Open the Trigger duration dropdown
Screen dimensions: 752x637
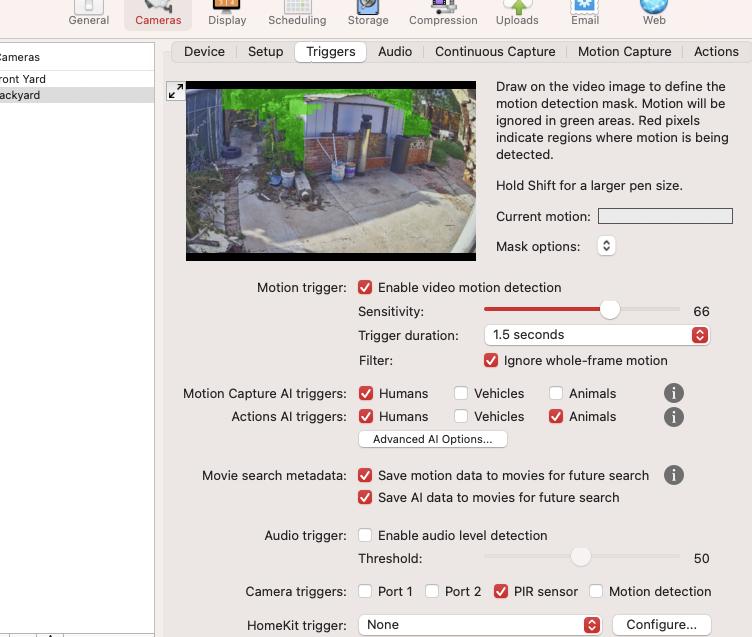pos(597,335)
